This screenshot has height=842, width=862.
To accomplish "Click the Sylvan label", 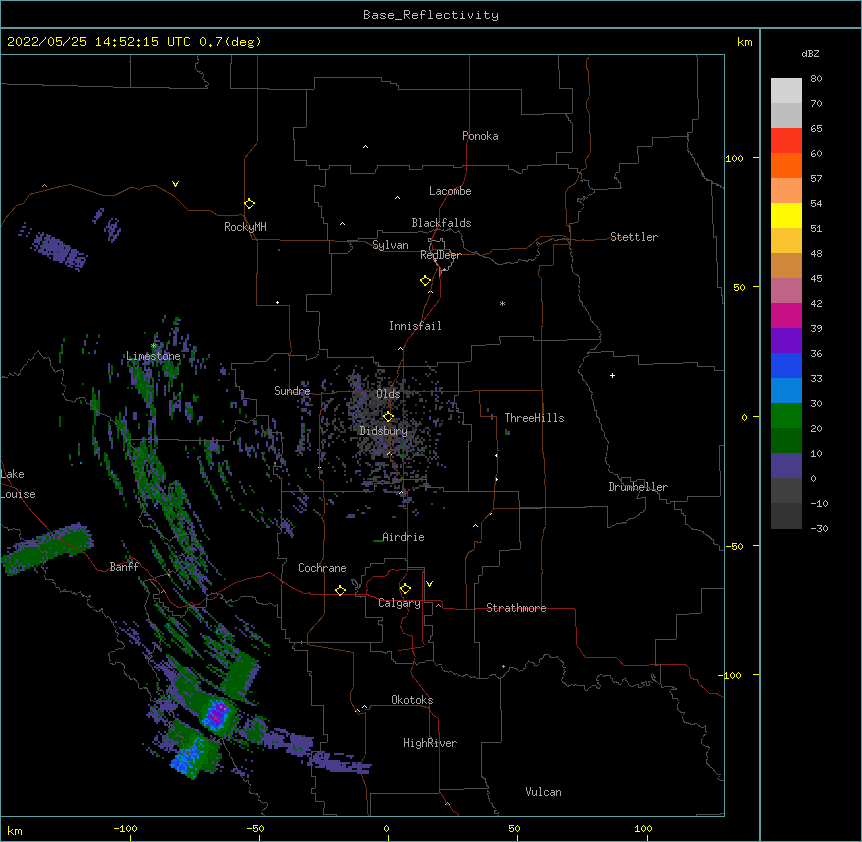I will coord(390,245).
